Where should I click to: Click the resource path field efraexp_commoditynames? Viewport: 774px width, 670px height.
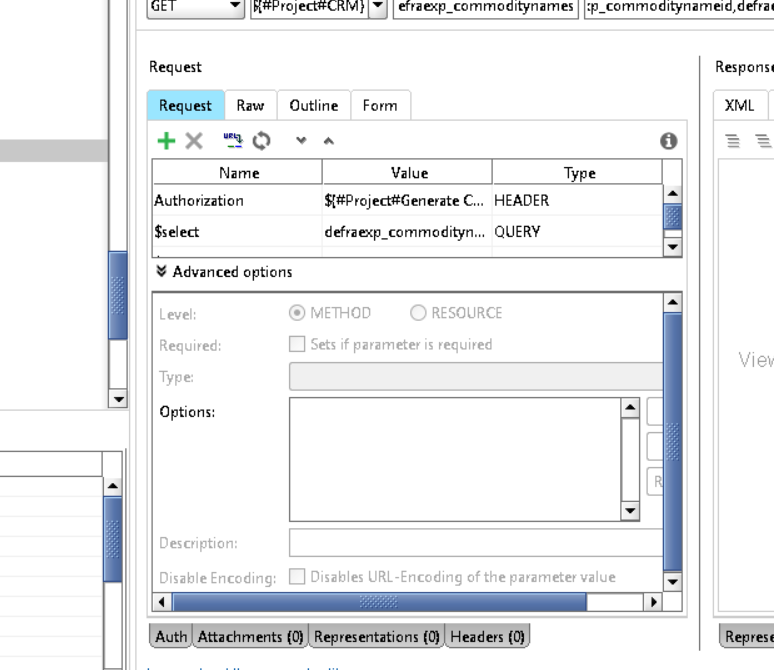(x=486, y=6)
